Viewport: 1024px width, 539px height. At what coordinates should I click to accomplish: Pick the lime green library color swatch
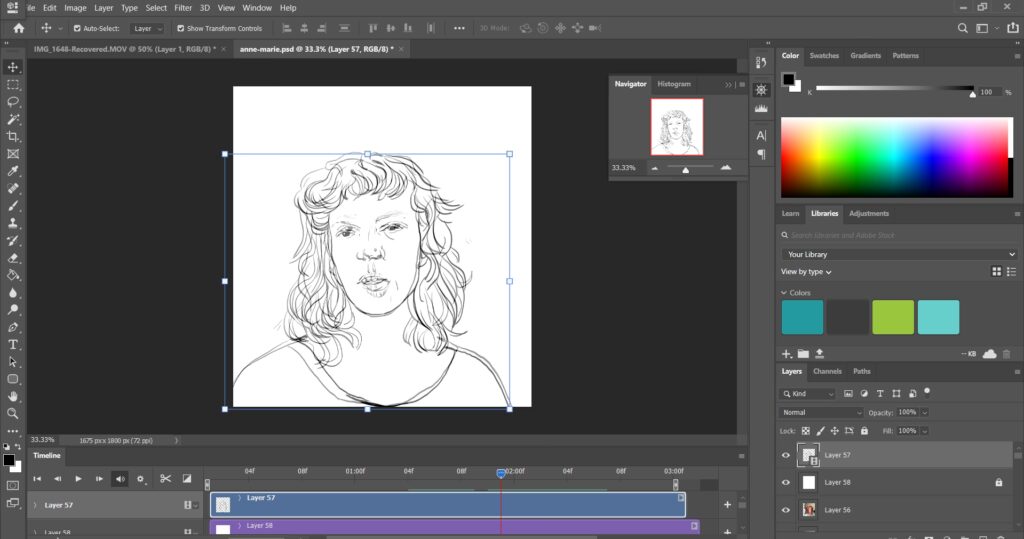pos(892,317)
